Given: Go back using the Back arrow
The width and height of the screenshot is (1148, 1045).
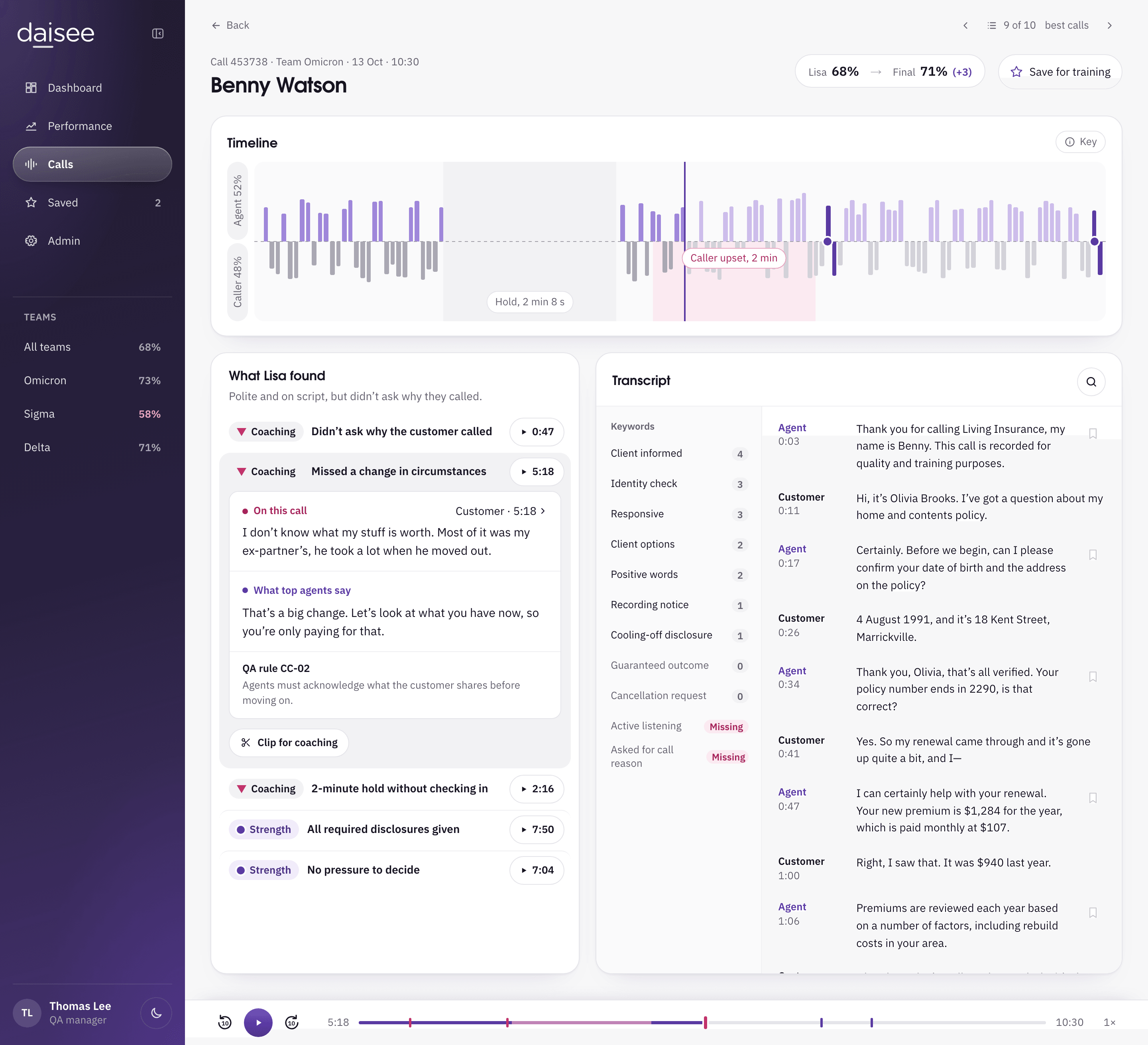Looking at the screenshot, I should [230, 25].
